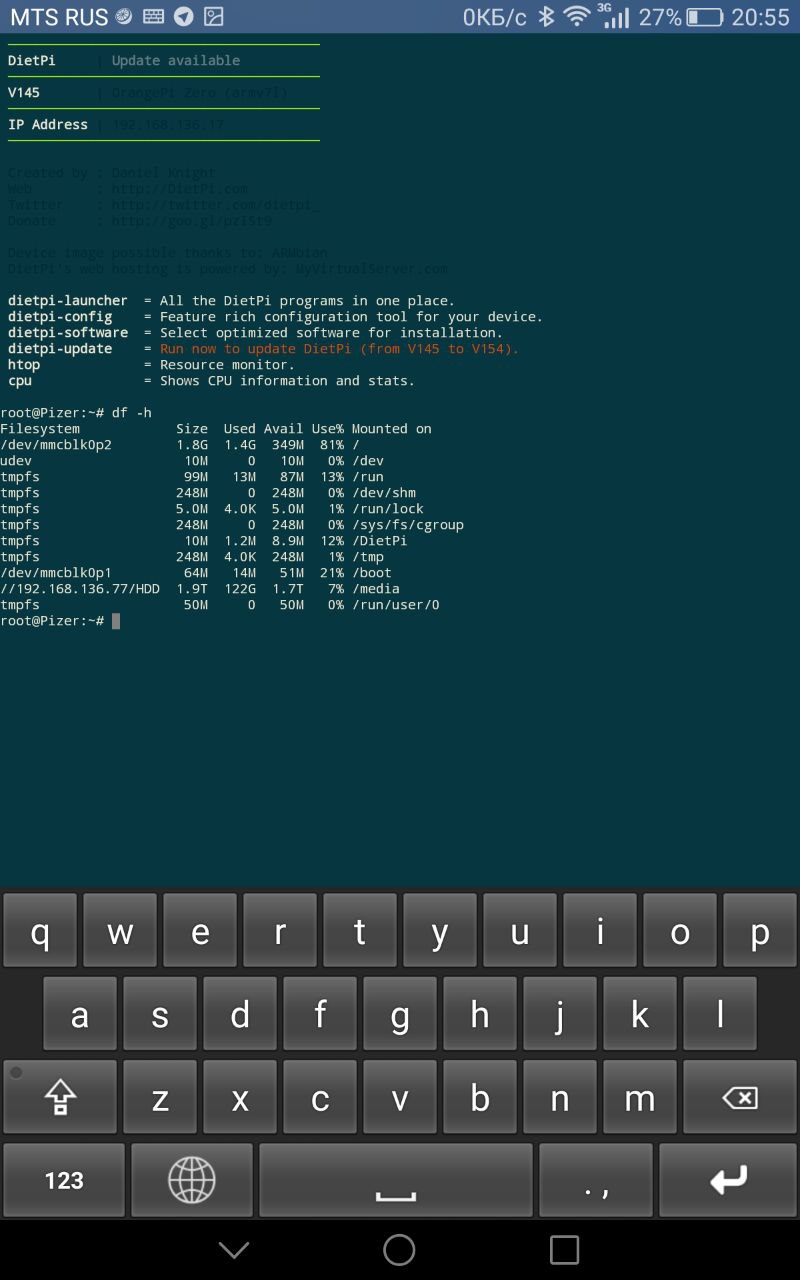Tap the t key
The height and width of the screenshot is (1280, 800).
(360, 931)
